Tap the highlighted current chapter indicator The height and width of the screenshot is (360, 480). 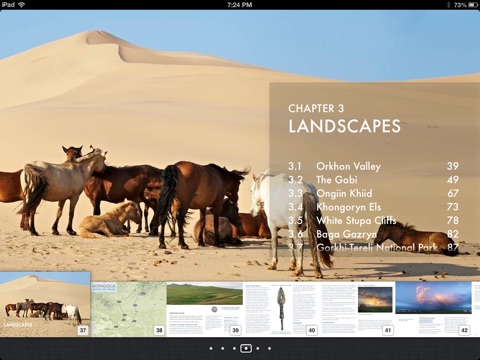[x=246, y=348]
